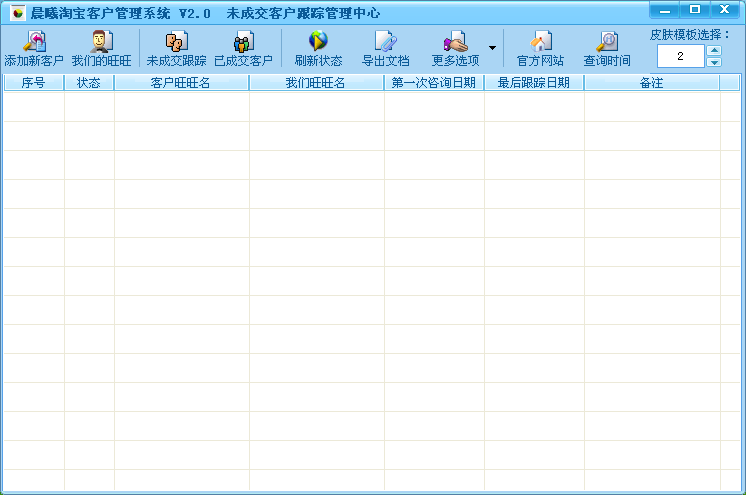
Task: Sort by the 状态 column header
Action: [89, 83]
